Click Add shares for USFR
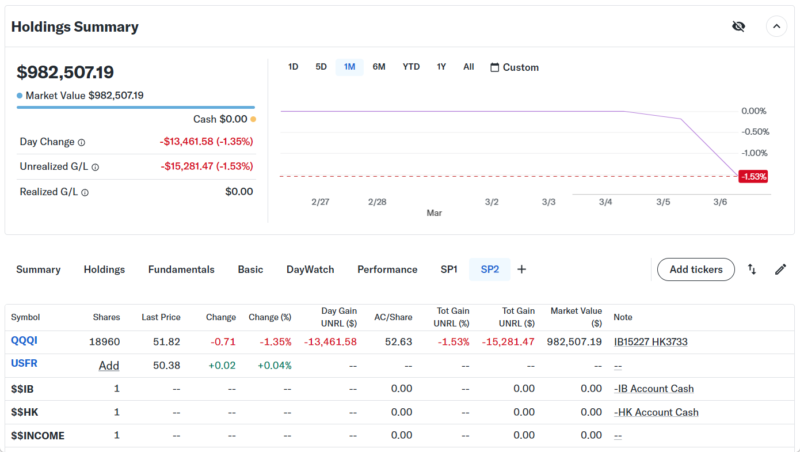The height and width of the screenshot is (452, 800). (x=109, y=366)
